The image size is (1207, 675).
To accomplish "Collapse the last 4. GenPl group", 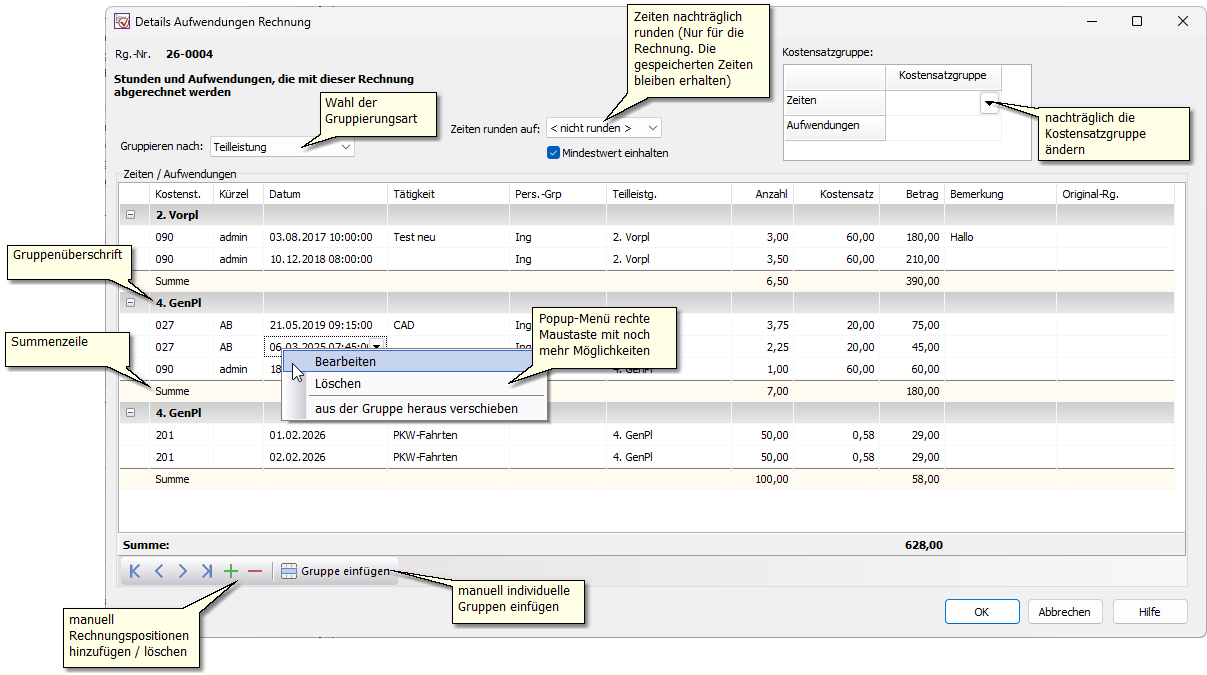I will point(131,413).
